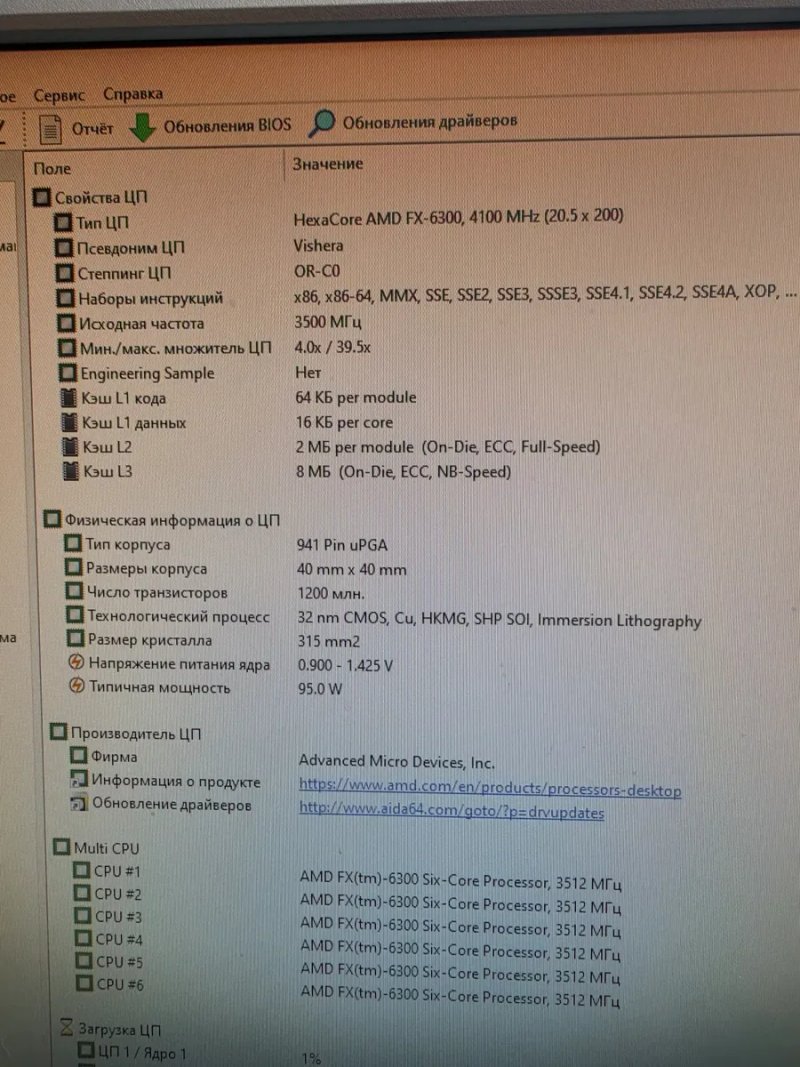Select the CPU #5 row
This screenshot has height=1067, width=800.
point(347,969)
